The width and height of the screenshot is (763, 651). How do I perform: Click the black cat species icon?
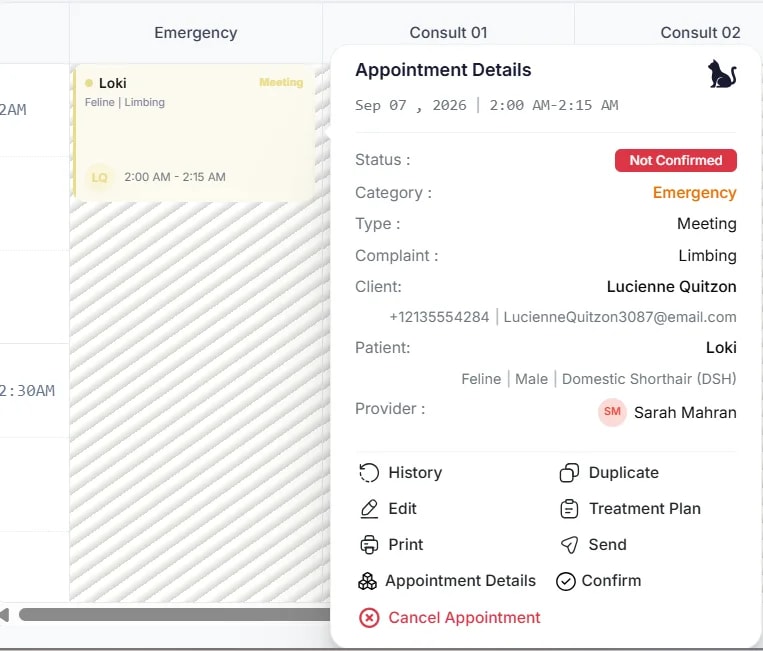(722, 74)
